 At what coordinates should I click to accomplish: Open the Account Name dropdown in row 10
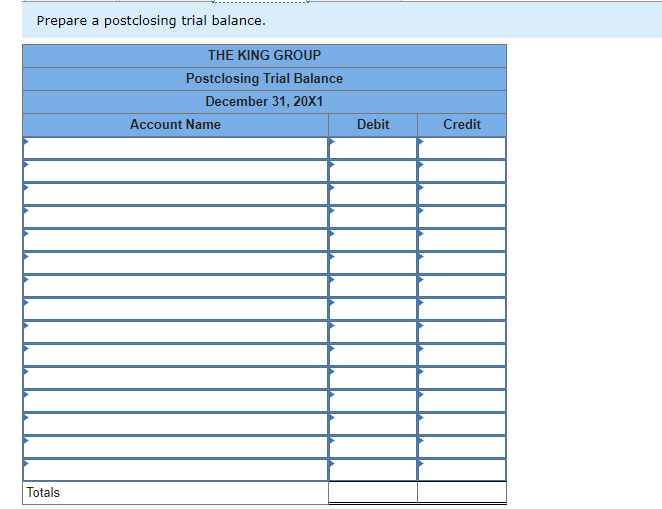tap(176, 355)
